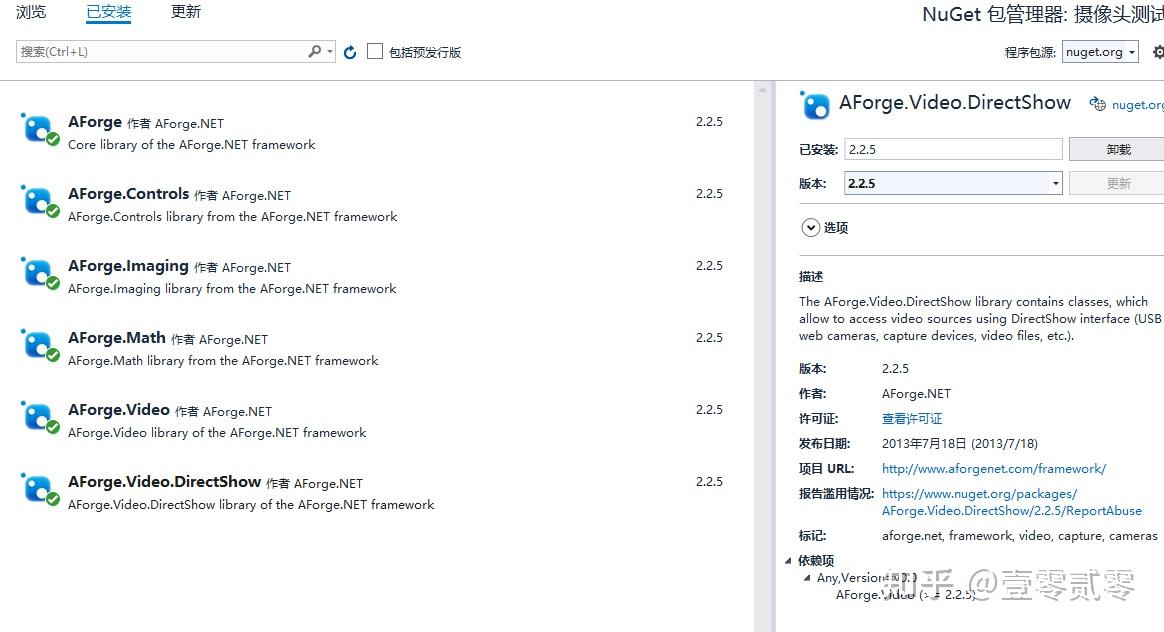This screenshot has height=632, width=1164.
Task: Click the 卸载 button
Action: click(1117, 148)
